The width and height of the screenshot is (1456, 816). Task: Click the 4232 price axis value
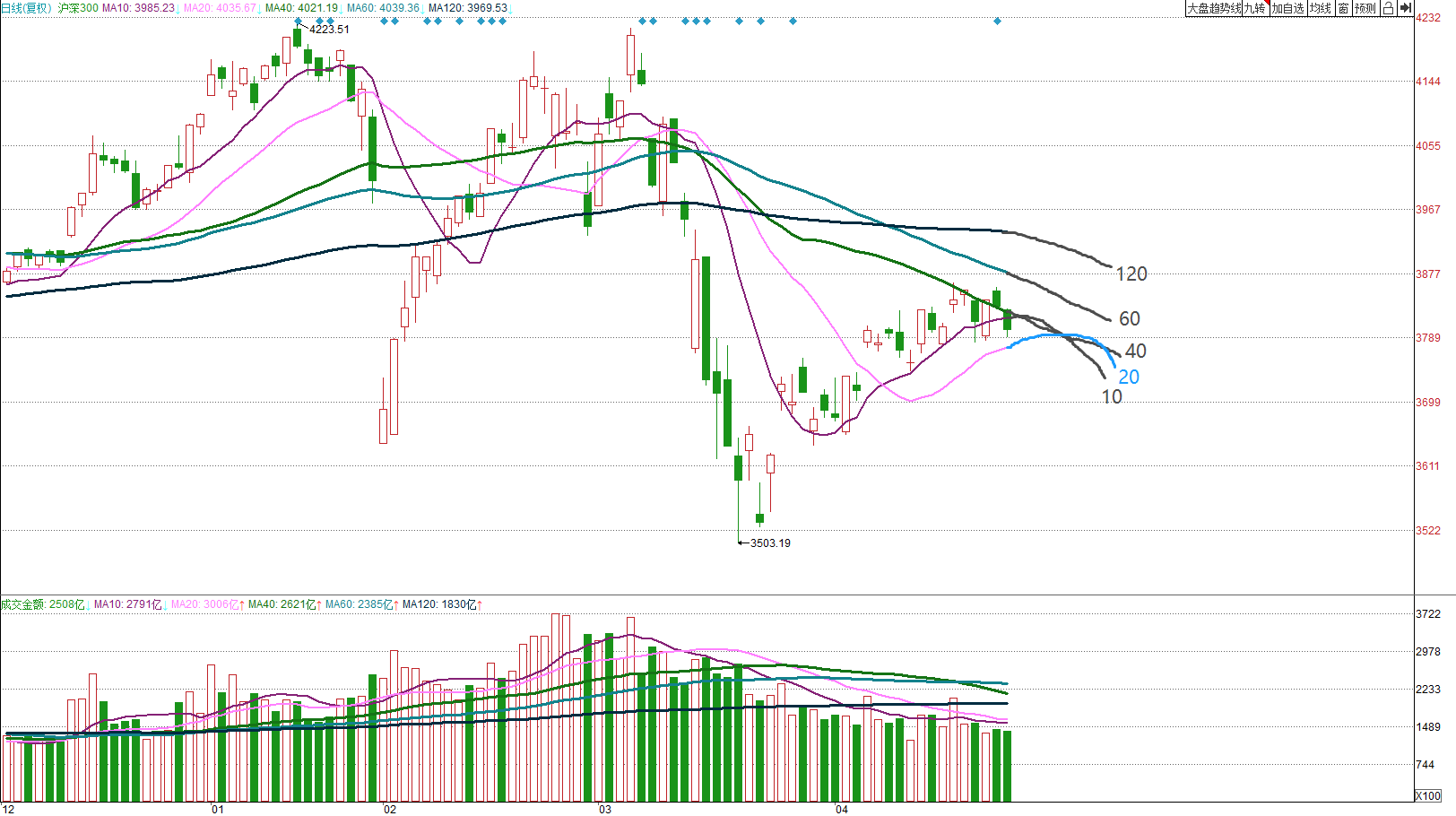click(1428, 18)
